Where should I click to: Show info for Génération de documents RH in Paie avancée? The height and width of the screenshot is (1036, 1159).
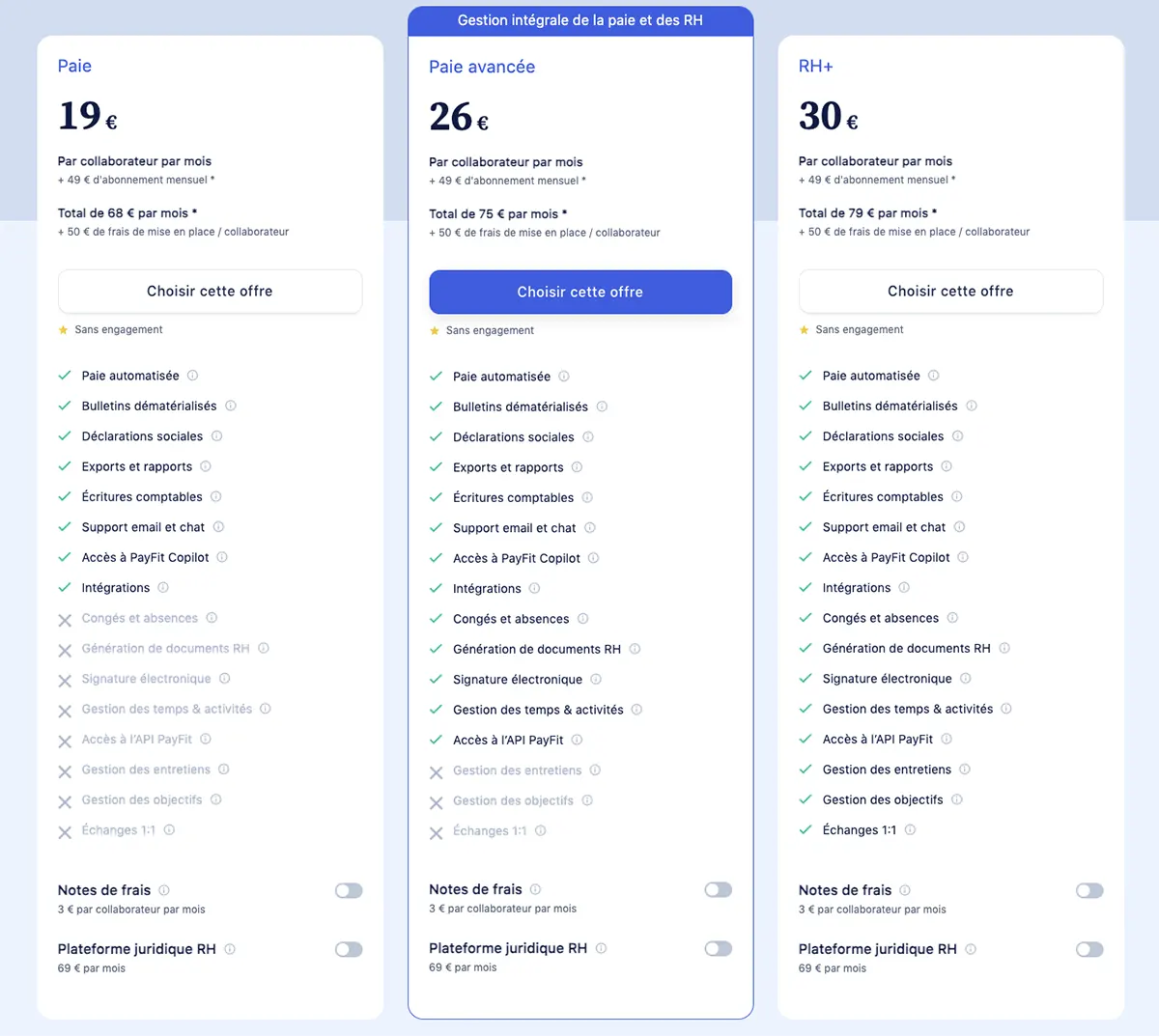click(x=635, y=649)
